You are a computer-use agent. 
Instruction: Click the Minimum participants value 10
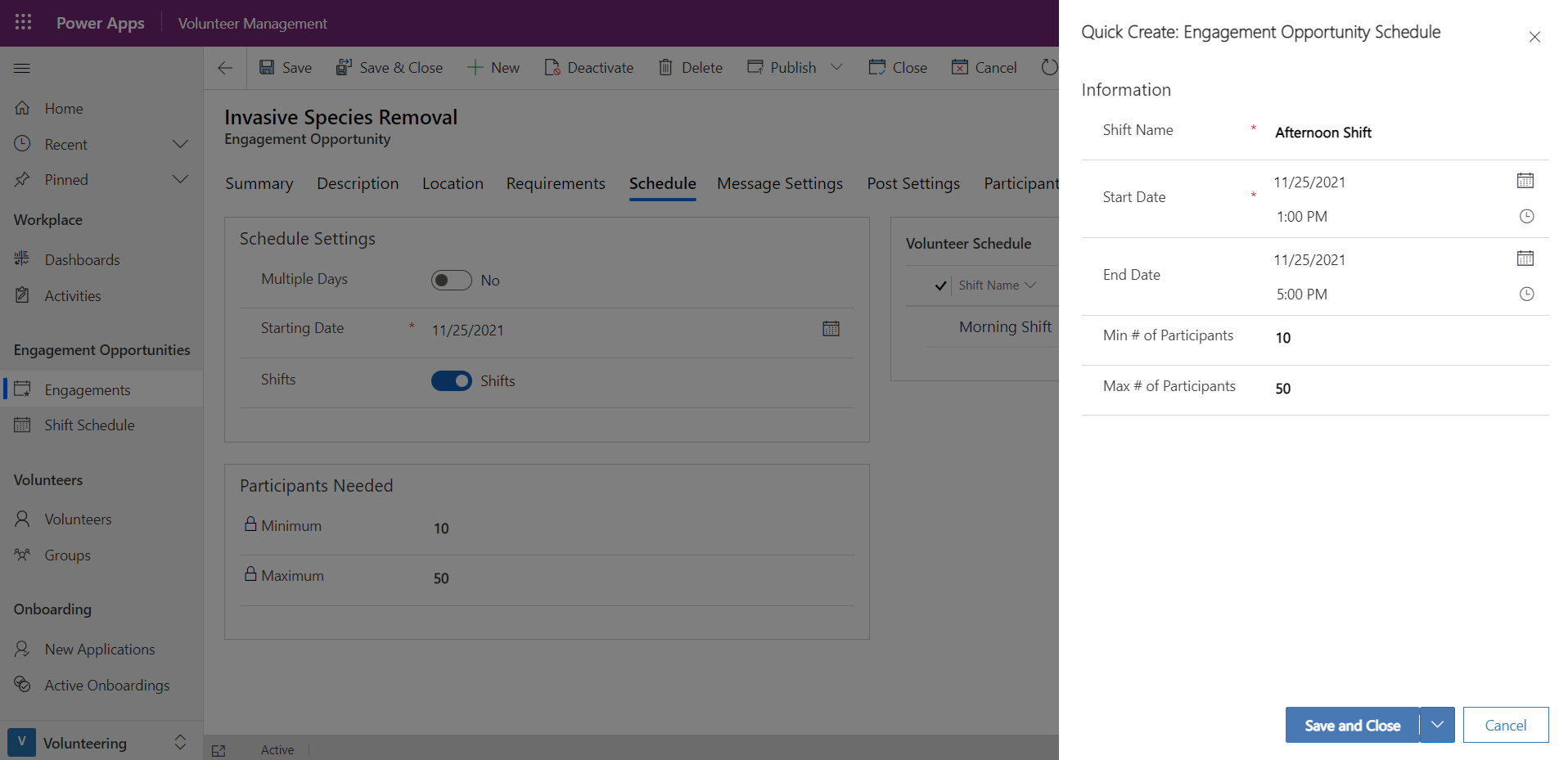tap(441, 528)
